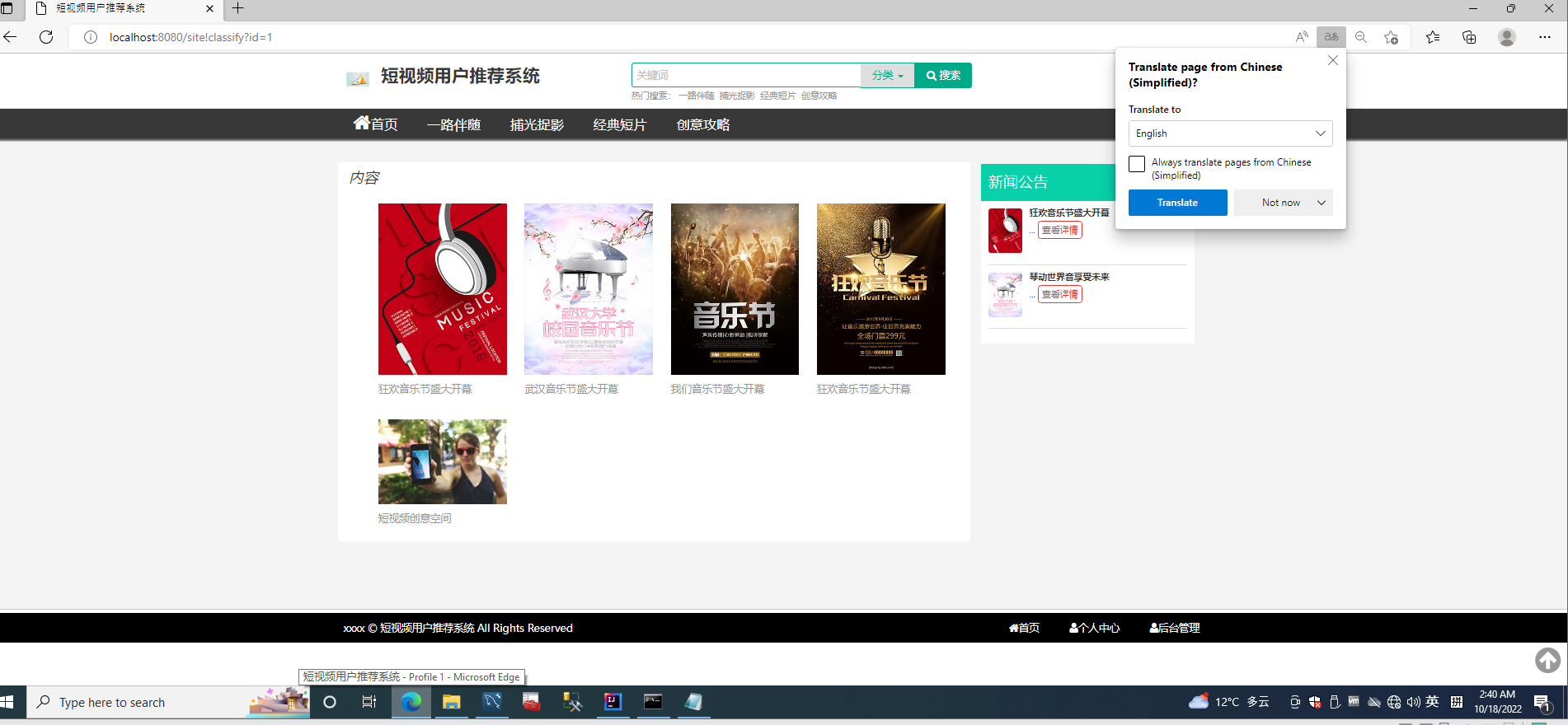Click footer 后台管理 link
The height and width of the screenshot is (725, 1568).
tap(1175, 628)
